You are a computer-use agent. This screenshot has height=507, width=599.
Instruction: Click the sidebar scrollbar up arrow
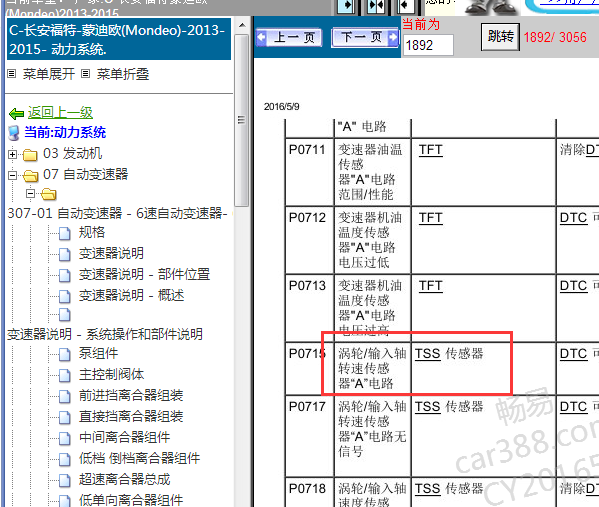[242, 26]
